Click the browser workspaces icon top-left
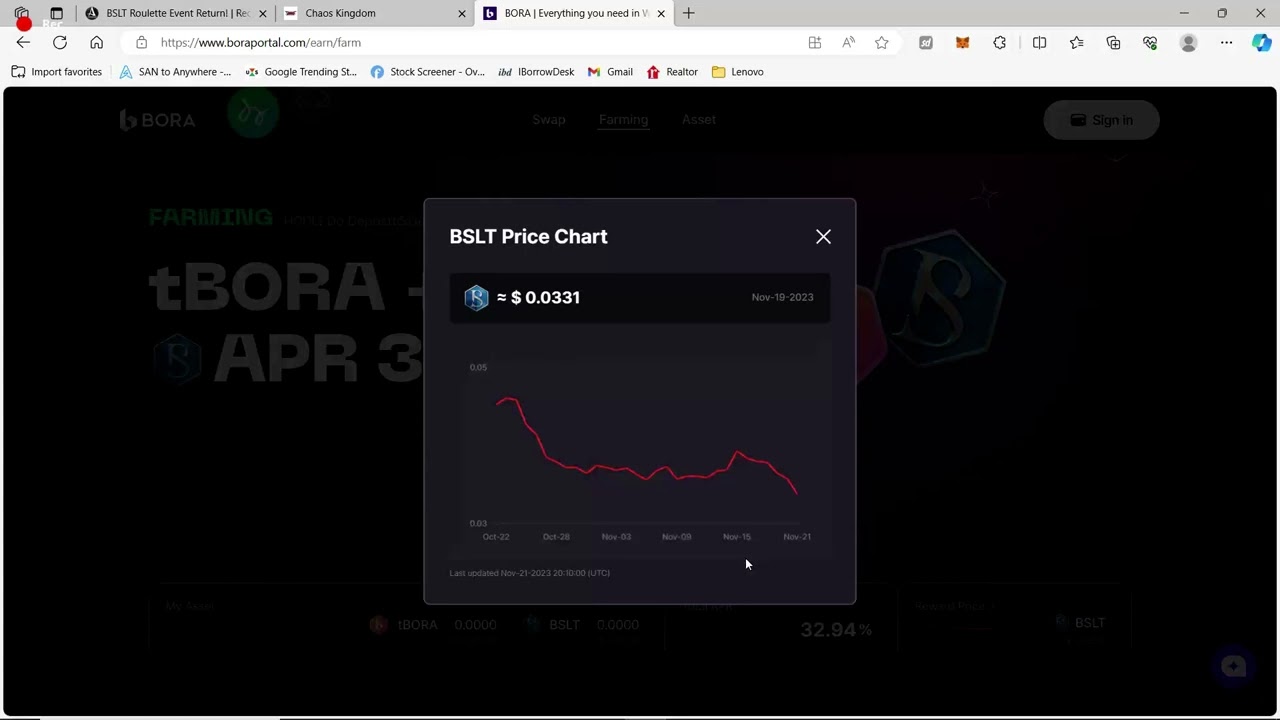Viewport: 1280px width, 720px height. point(21,13)
